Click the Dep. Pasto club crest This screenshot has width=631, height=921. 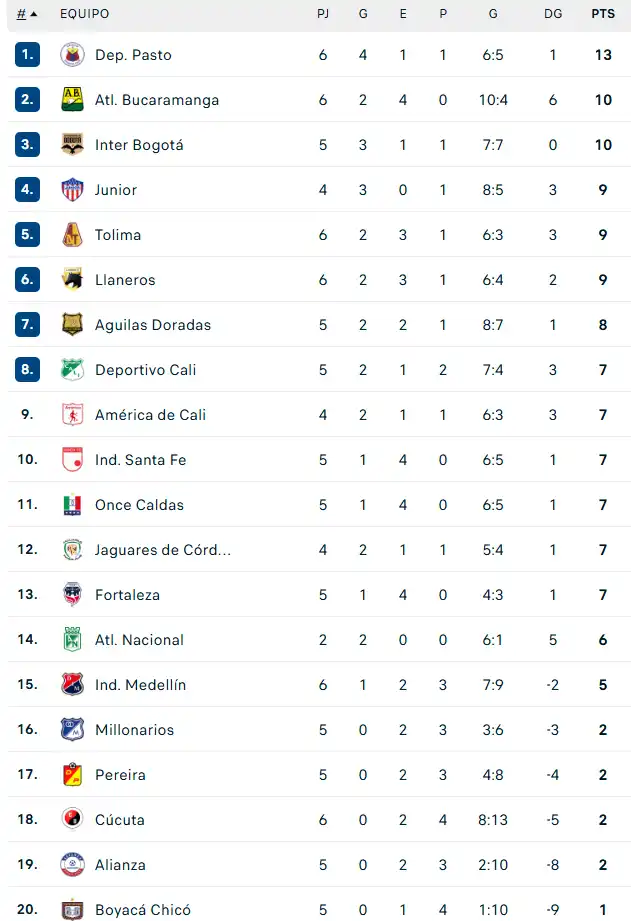tap(72, 55)
